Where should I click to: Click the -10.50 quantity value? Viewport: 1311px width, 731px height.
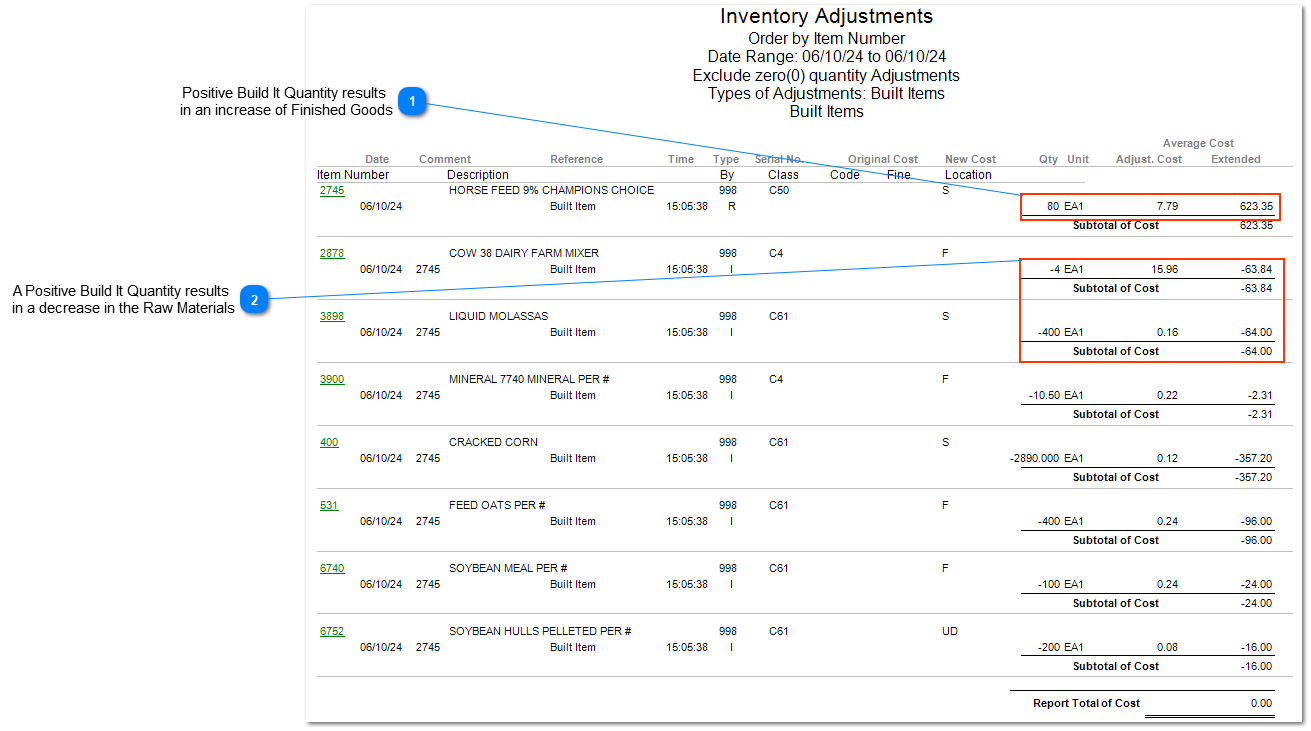(1044, 395)
